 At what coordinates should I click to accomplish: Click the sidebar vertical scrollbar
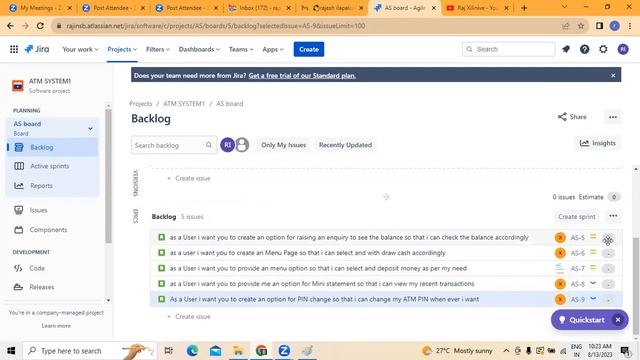pos(108,176)
